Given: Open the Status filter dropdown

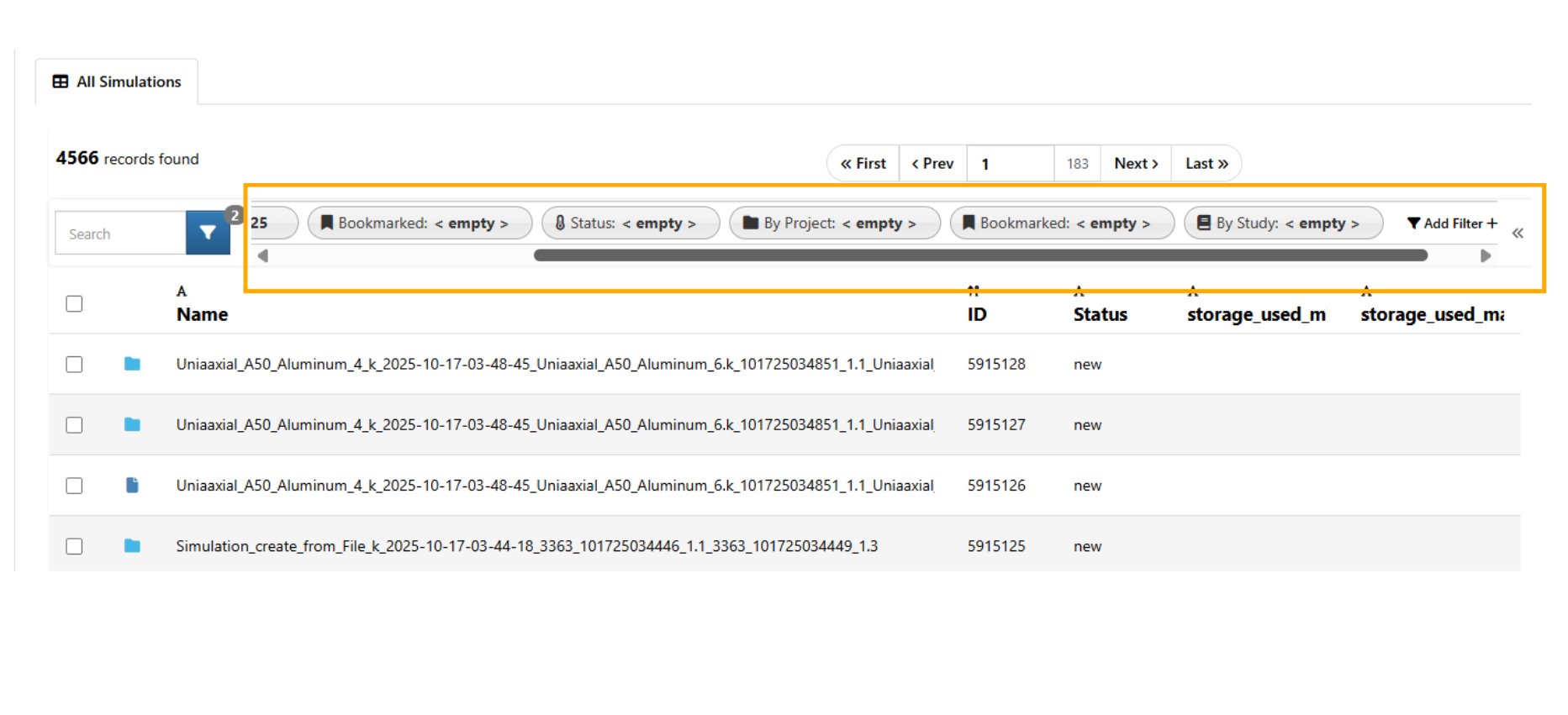Looking at the screenshot, I should tap(631, 223).
